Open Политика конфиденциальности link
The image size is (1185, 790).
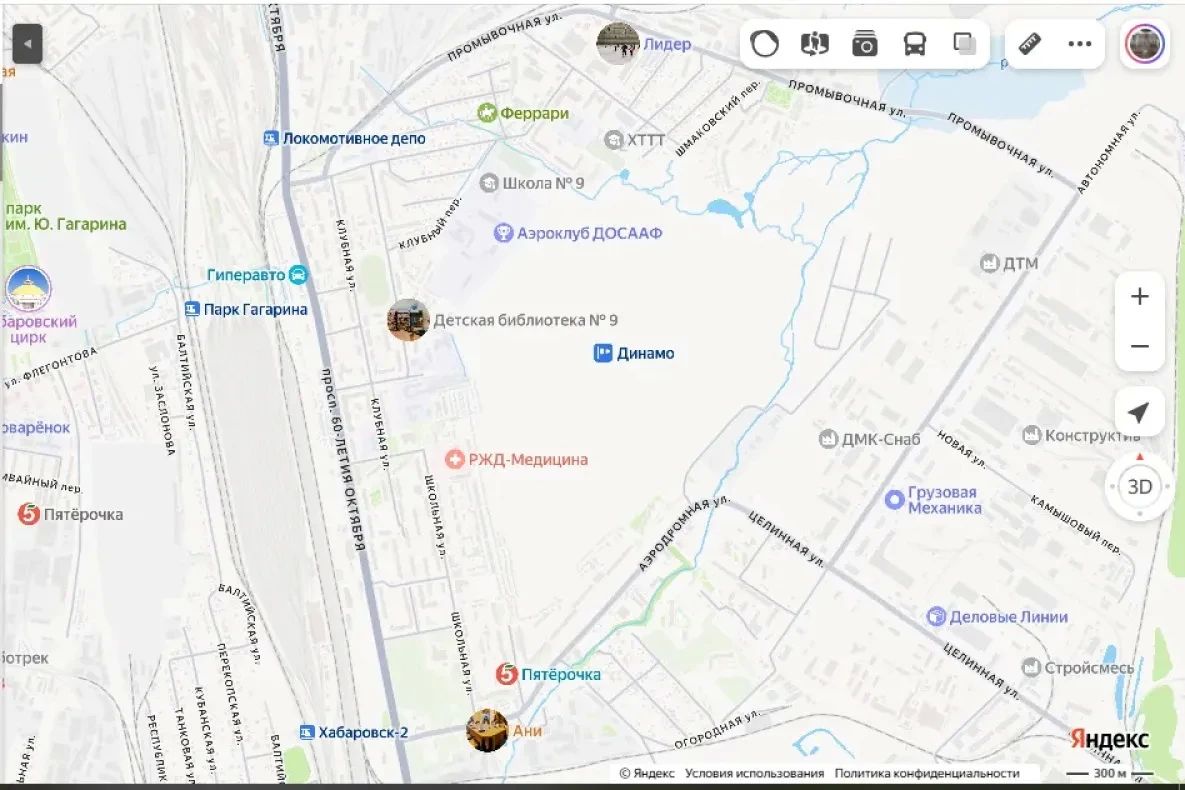tap(927, 773)
